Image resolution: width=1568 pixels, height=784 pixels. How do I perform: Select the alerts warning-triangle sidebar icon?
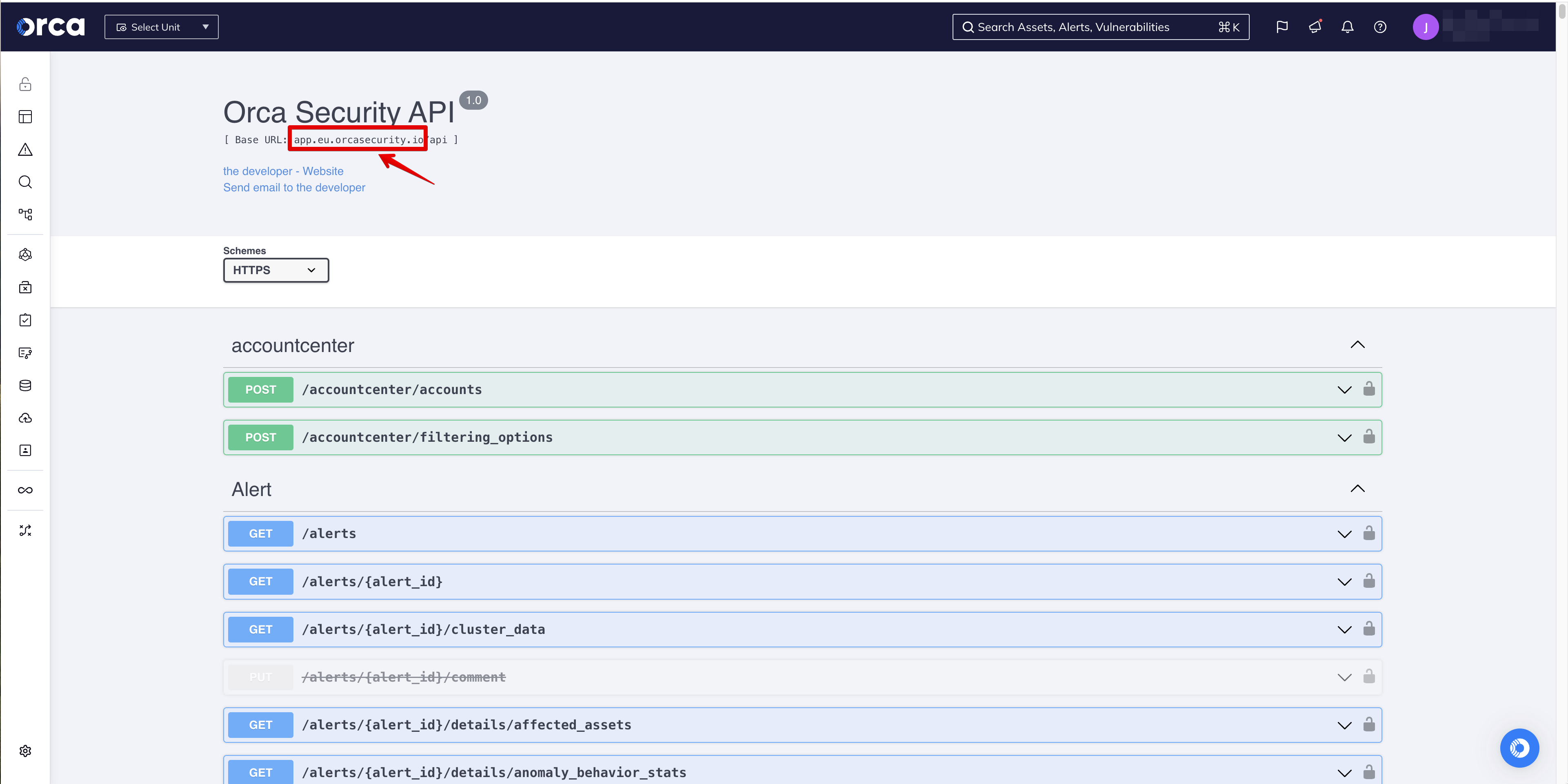point(25,150)
